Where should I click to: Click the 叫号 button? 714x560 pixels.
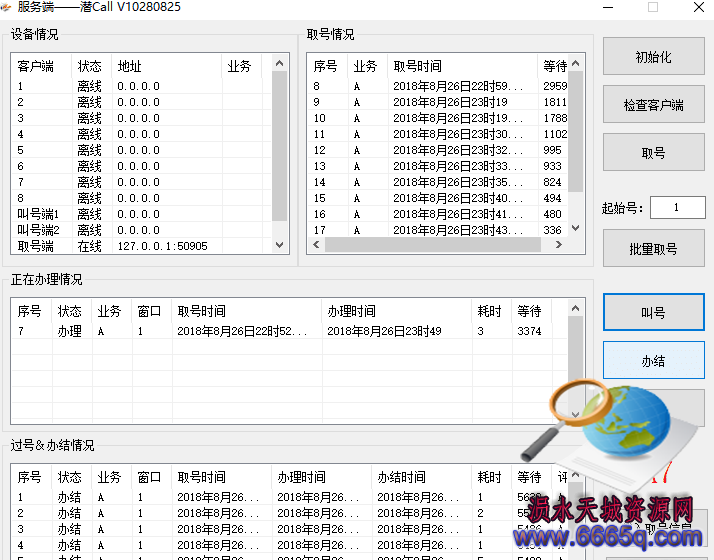pyautogui.click(x=653, y=312)
